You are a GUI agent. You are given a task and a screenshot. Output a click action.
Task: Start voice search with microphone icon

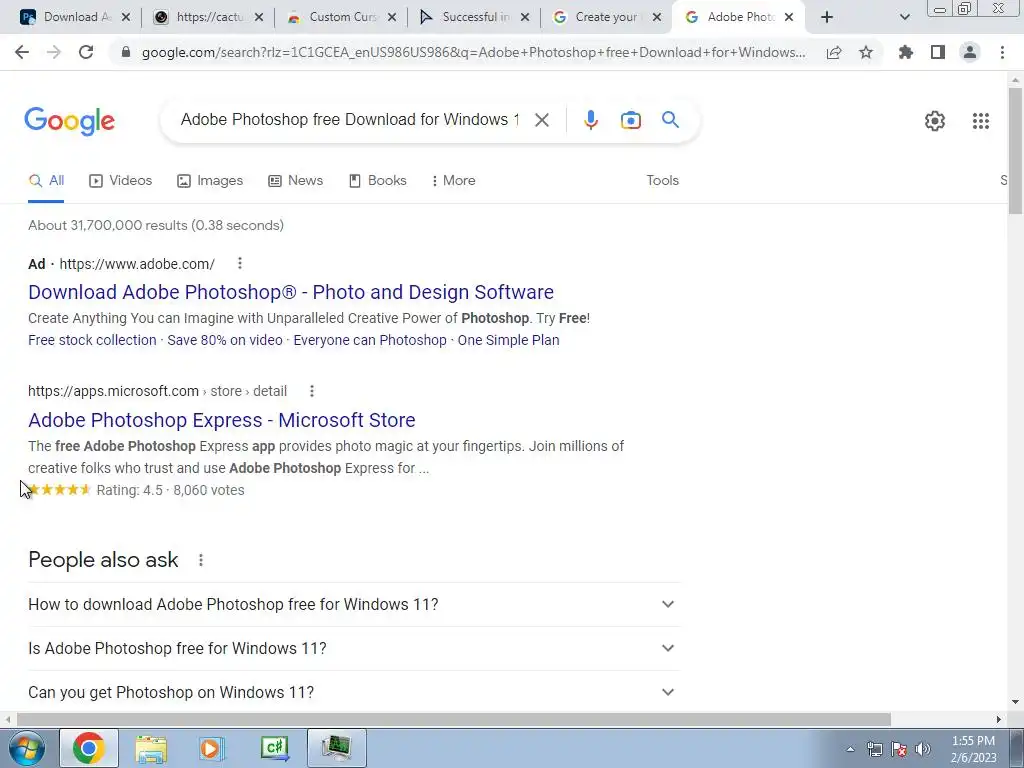(590, 120)
